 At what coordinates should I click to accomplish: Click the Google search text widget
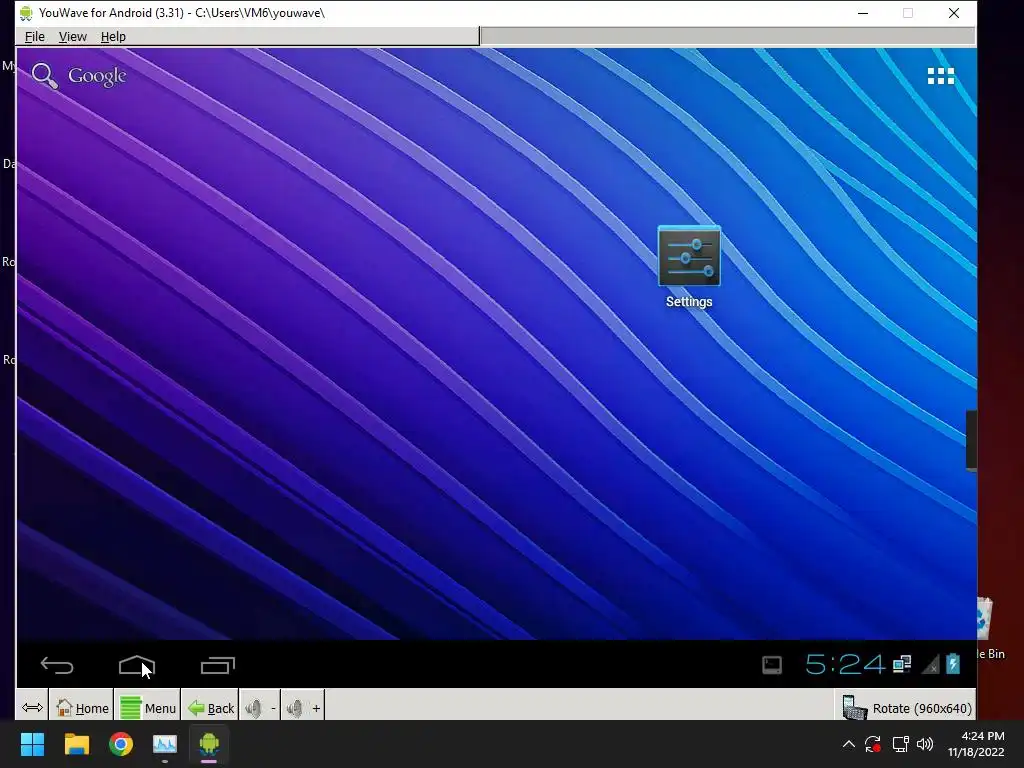[97, 76]
